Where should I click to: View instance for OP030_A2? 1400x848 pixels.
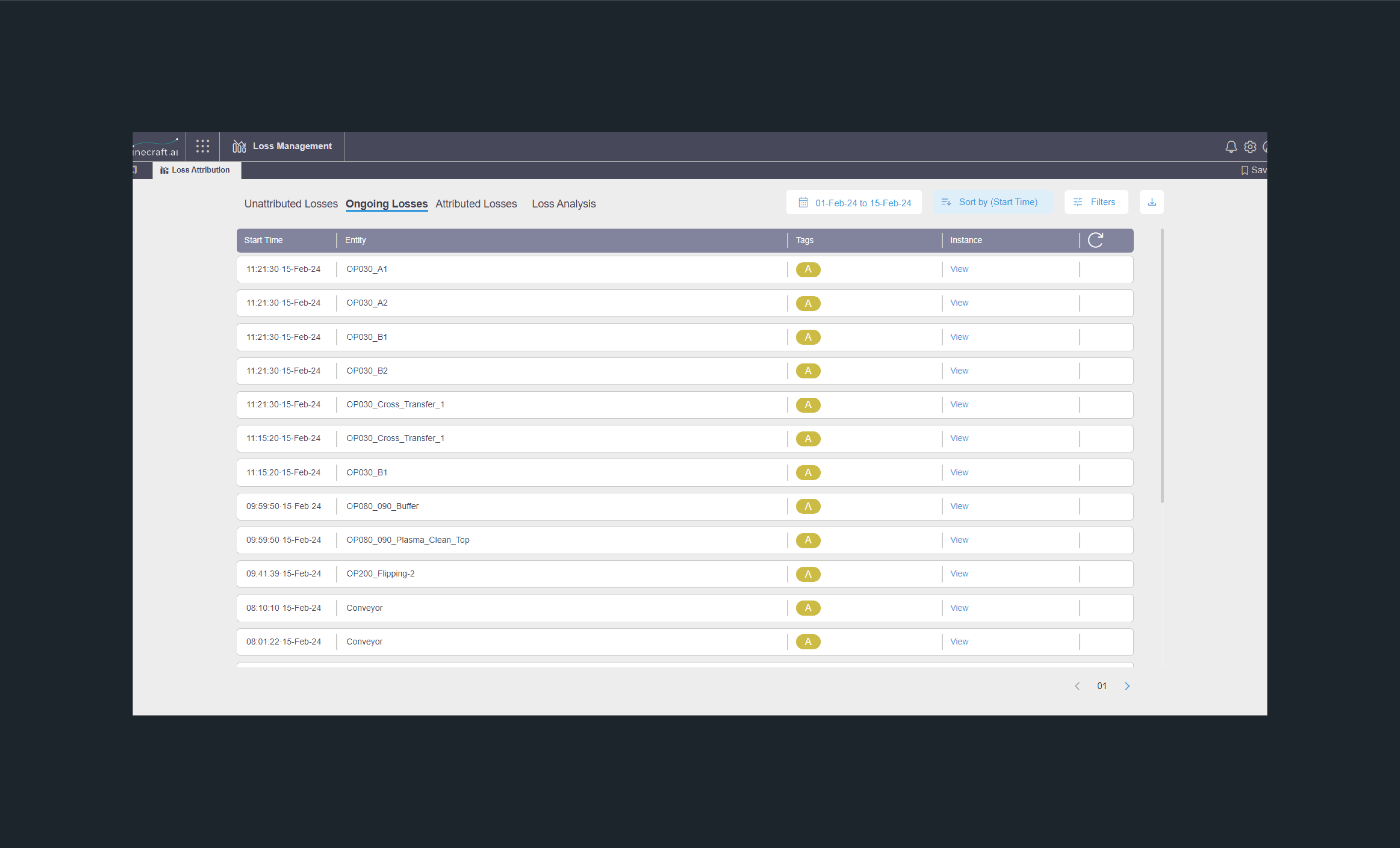959,303
